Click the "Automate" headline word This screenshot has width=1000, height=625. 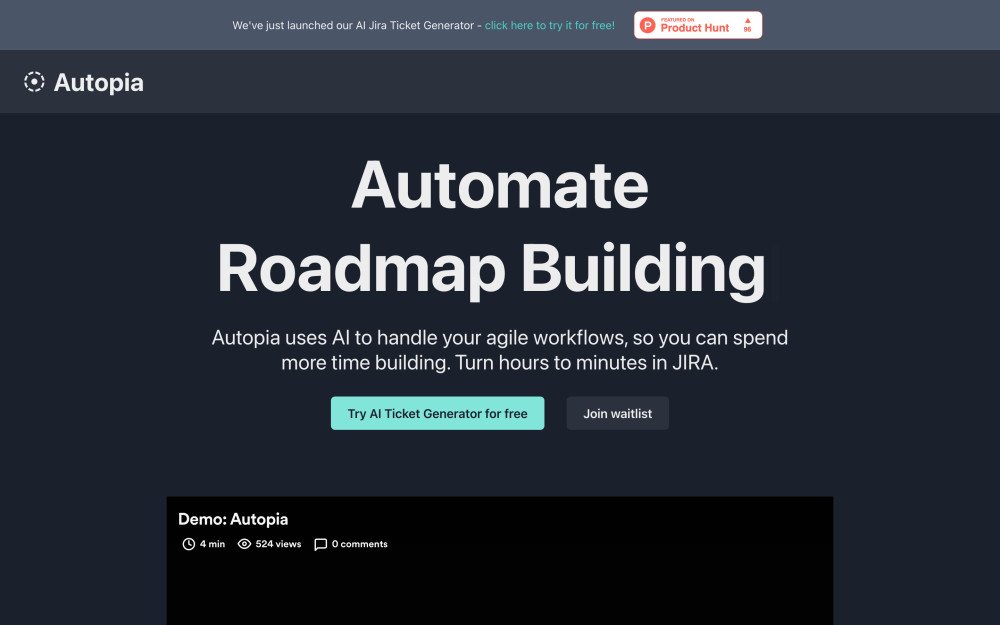coord(500,185)
